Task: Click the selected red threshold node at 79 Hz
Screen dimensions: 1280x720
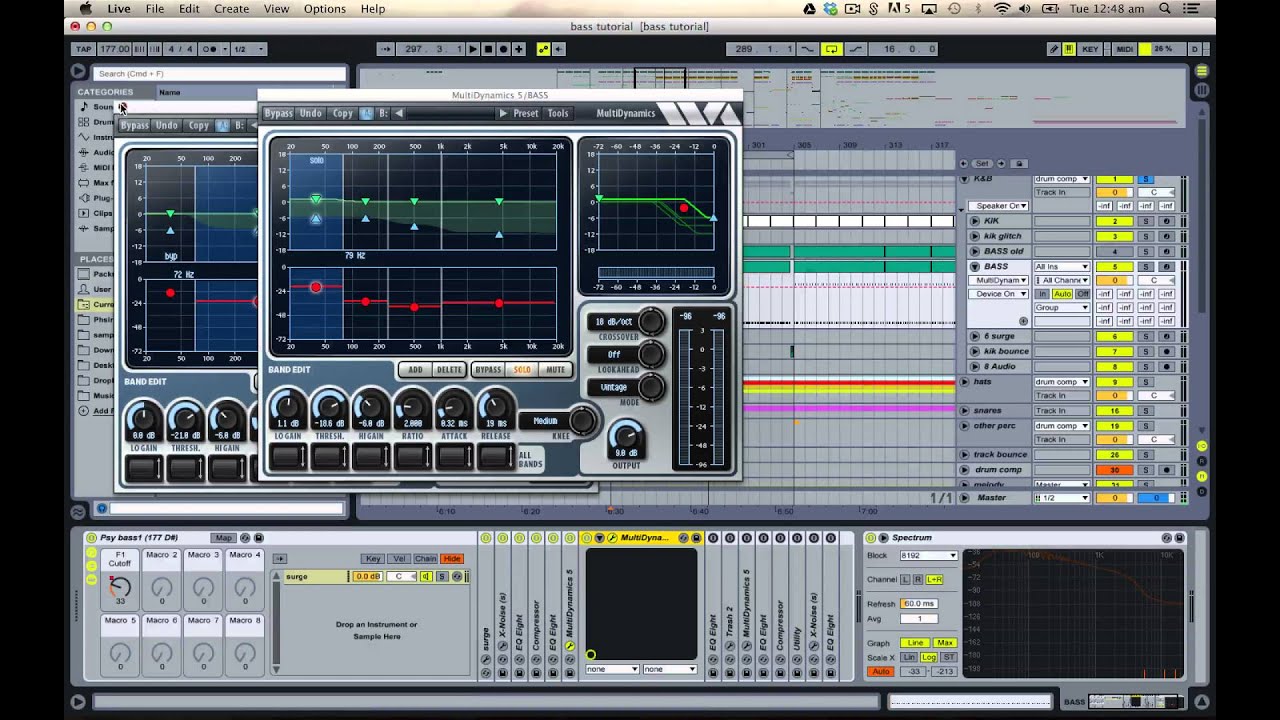Action: point(316,288)
